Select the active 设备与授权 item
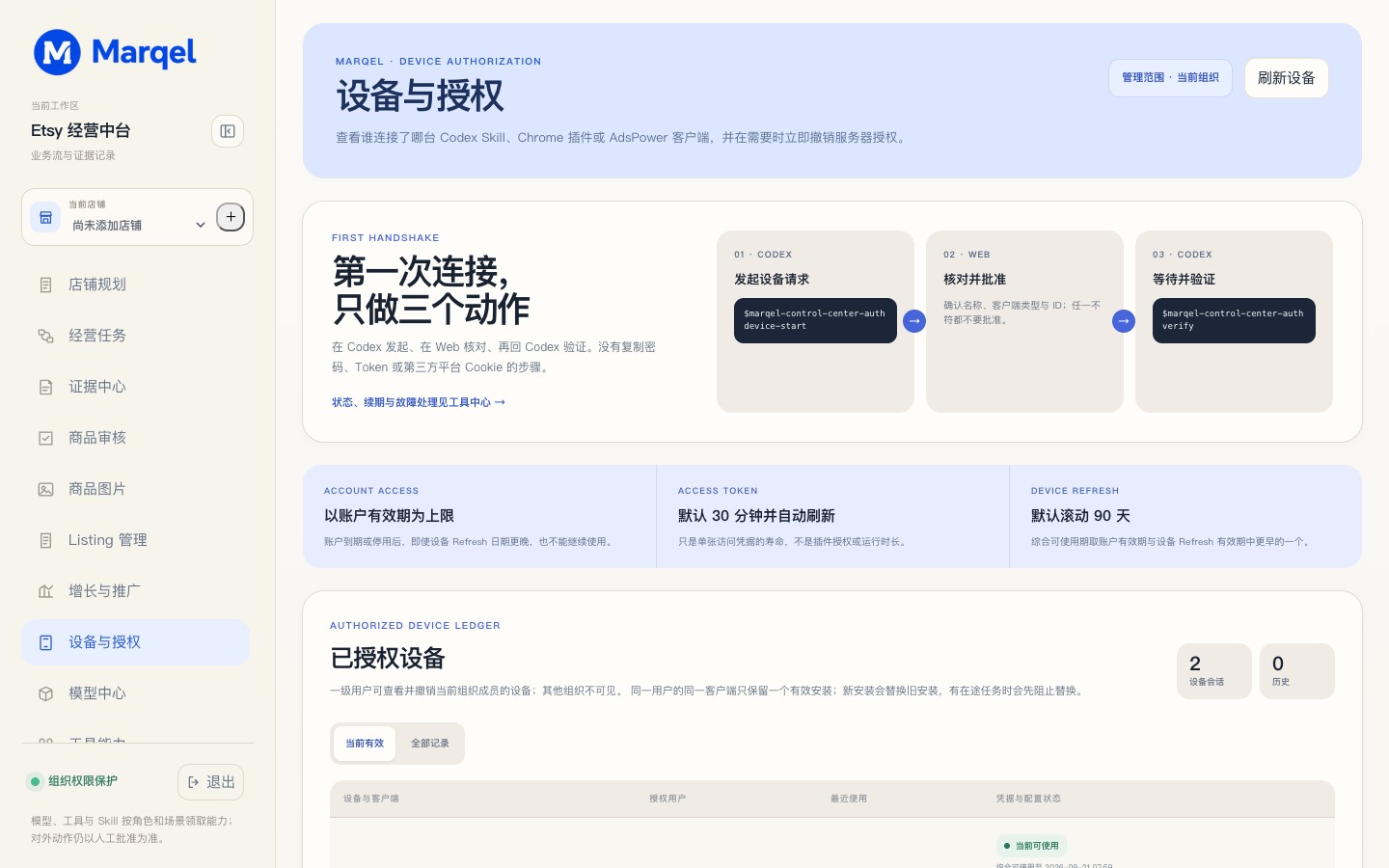 click(135, 642)
